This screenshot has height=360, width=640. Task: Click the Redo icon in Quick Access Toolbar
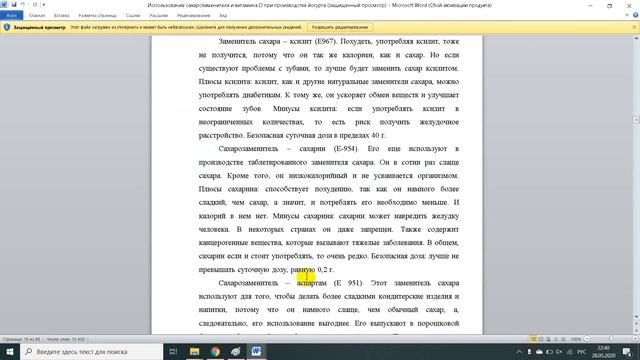pyautogui.click(x=35, y=5)
